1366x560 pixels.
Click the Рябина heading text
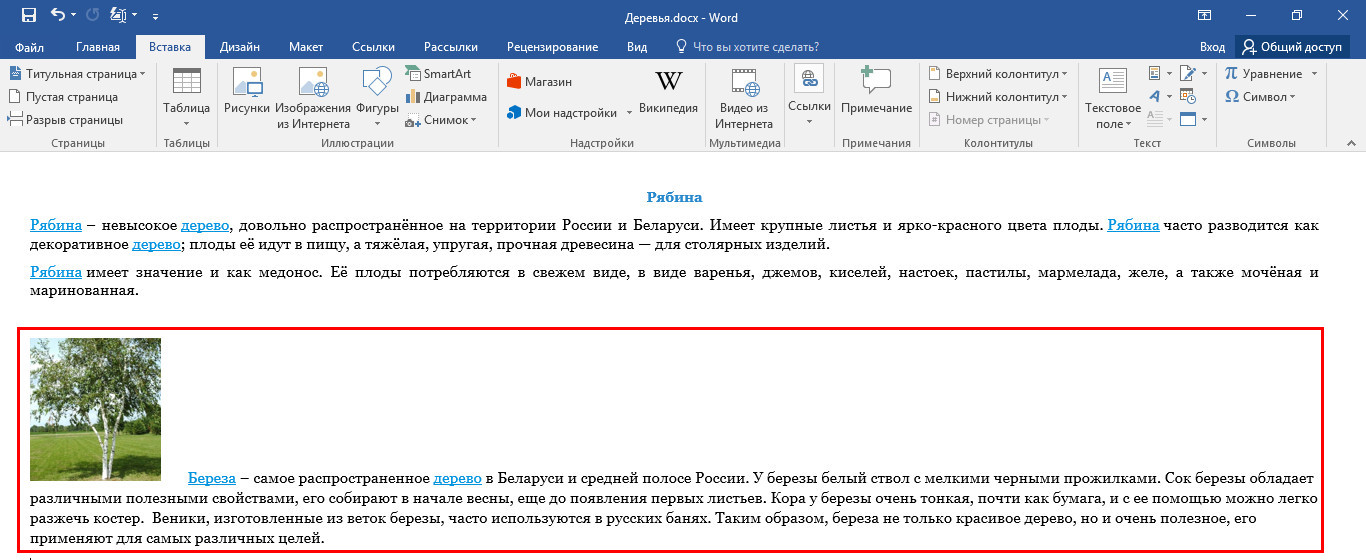(674, 198)
